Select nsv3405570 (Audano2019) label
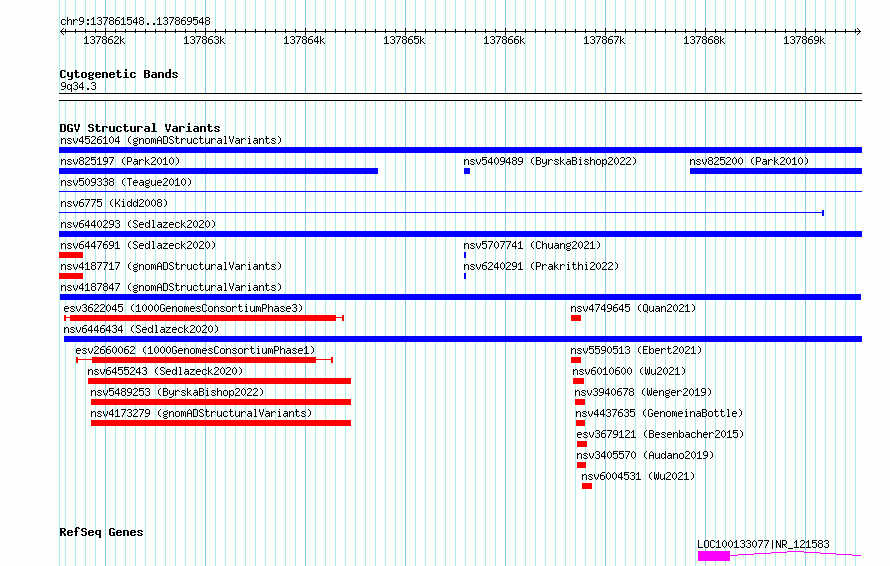Screen dimensions: 890x566 click(645, 455)
